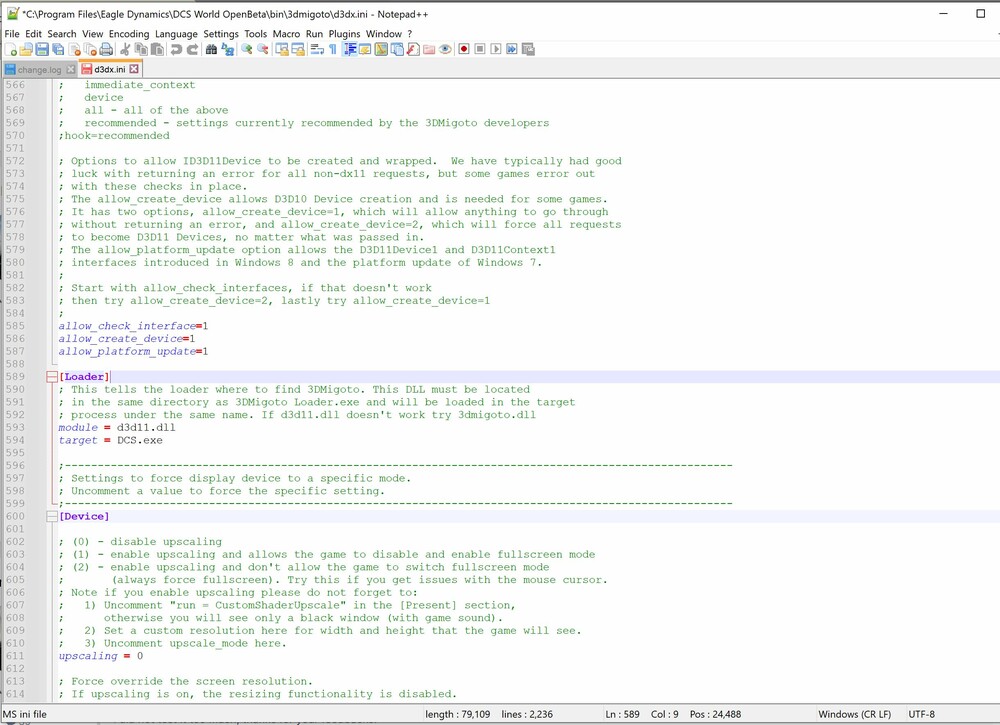Collapse the [Loader] section fold marker
The height and width of the screenshot is (725, 1000).
click(51, 377)
